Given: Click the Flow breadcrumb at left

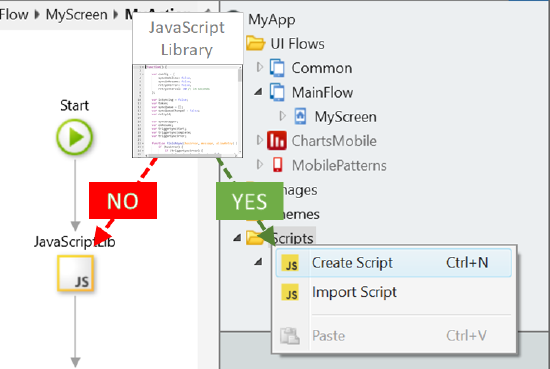Looking at the screenshot, I should coord(14,15).
